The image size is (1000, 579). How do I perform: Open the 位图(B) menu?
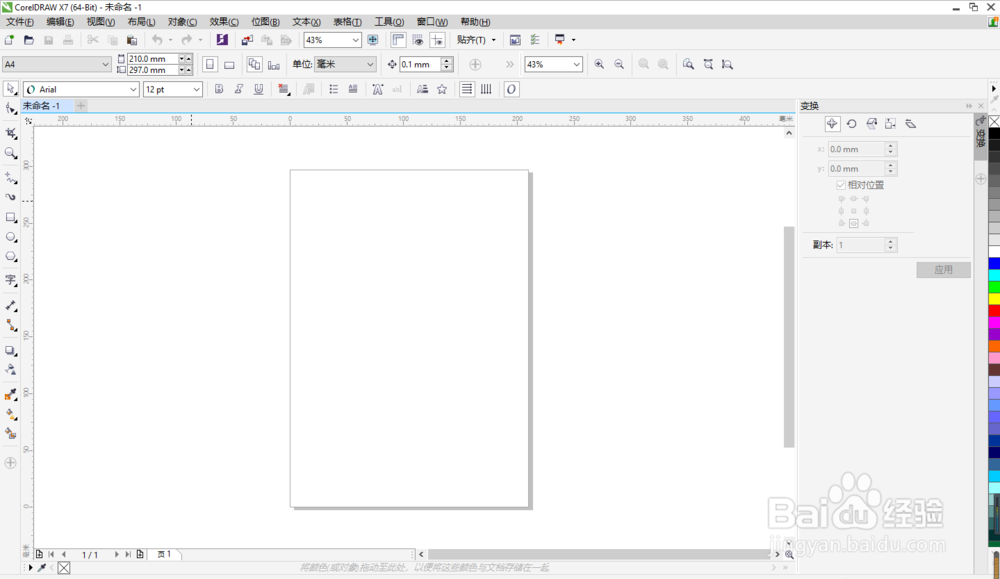(x=265, y=22)
